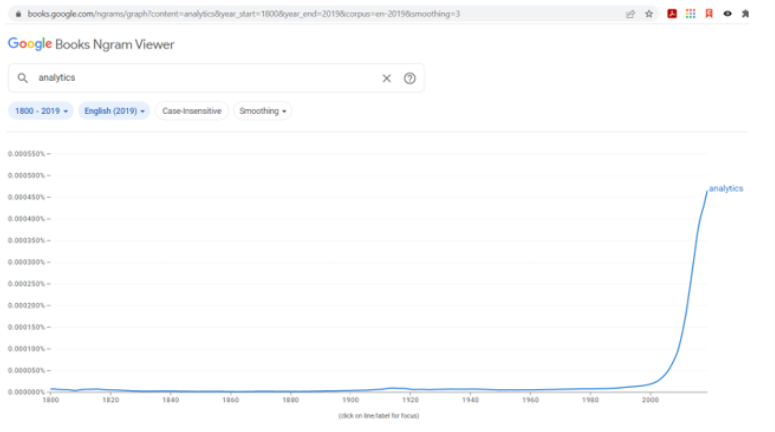This screenshot has width=775, height=432.
Task: Clear the search query with X
Action: 387,78
